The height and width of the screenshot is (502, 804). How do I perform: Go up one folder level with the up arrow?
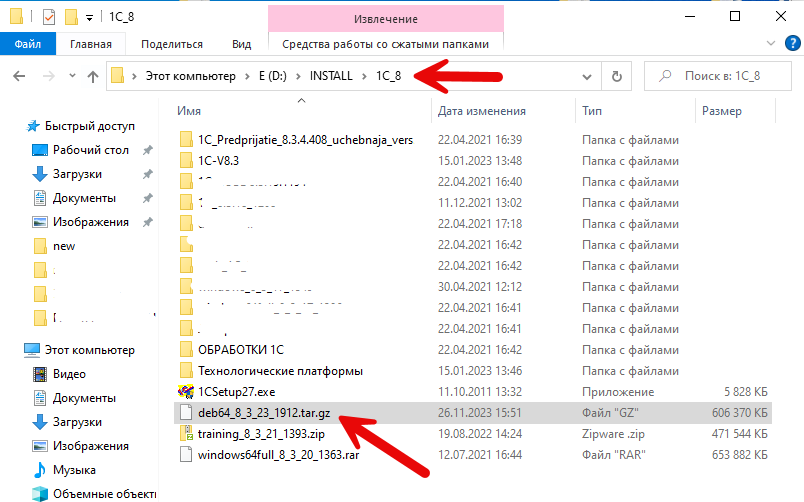coord(92,76)
